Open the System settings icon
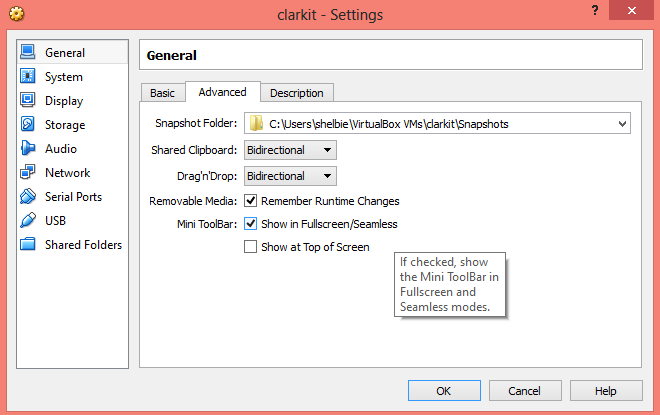The width and height of the screenshot is (660, 415). point(28,76)
